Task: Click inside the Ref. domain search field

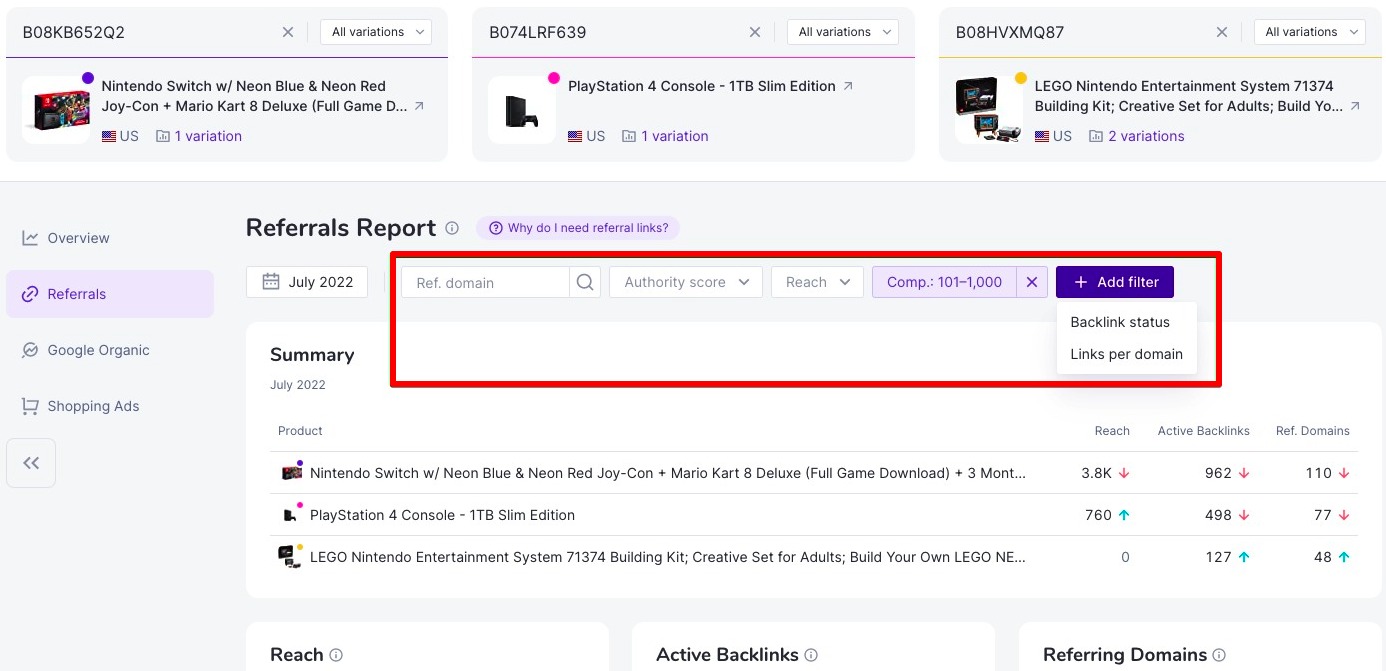Action: (486, 282)
